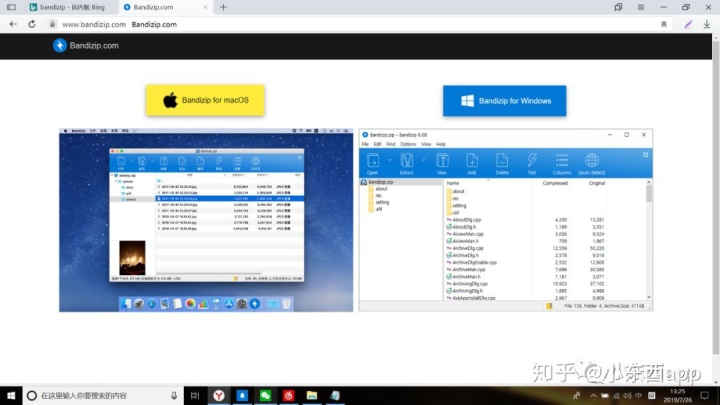Click the microphone icon in the taskbar search
Viewport: 720px width, 405px height.
pyautogui.click(x=174, y=395)
